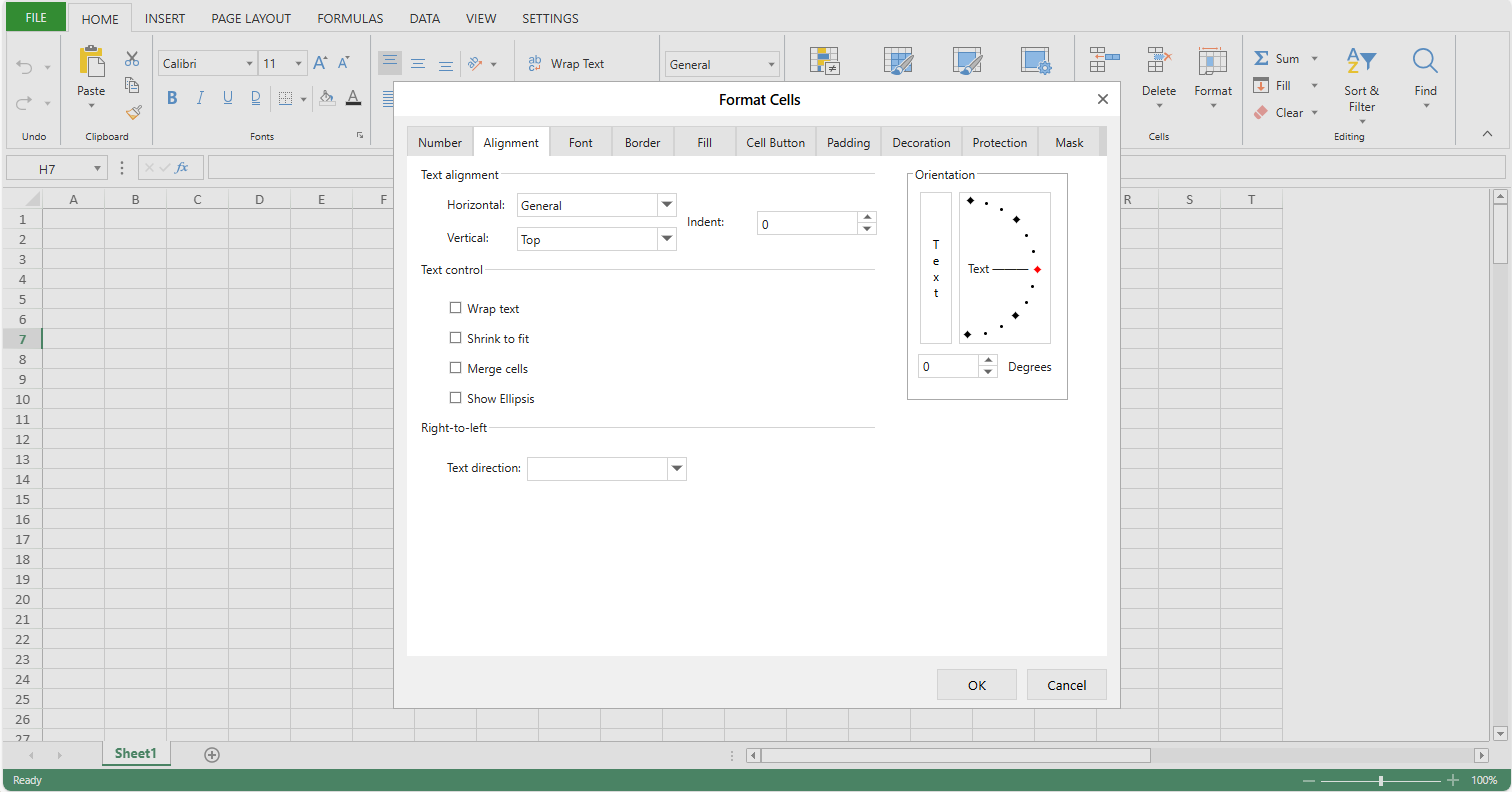Image resolution: width=1512 pixels, height=792 pixels.
Task: Open the font name Calibri dropdown
Action: 249,64
